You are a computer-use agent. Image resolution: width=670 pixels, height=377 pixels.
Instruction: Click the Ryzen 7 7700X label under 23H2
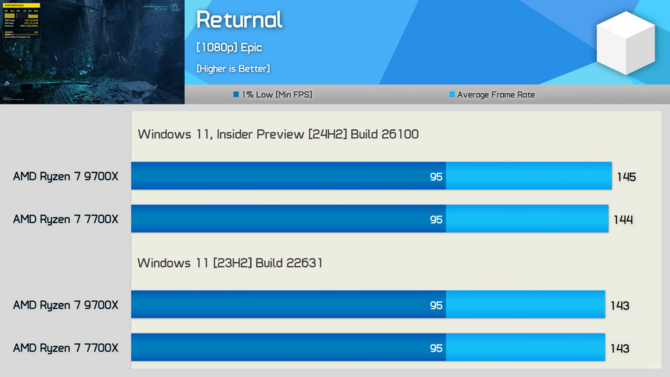click(x=65, y=348)
